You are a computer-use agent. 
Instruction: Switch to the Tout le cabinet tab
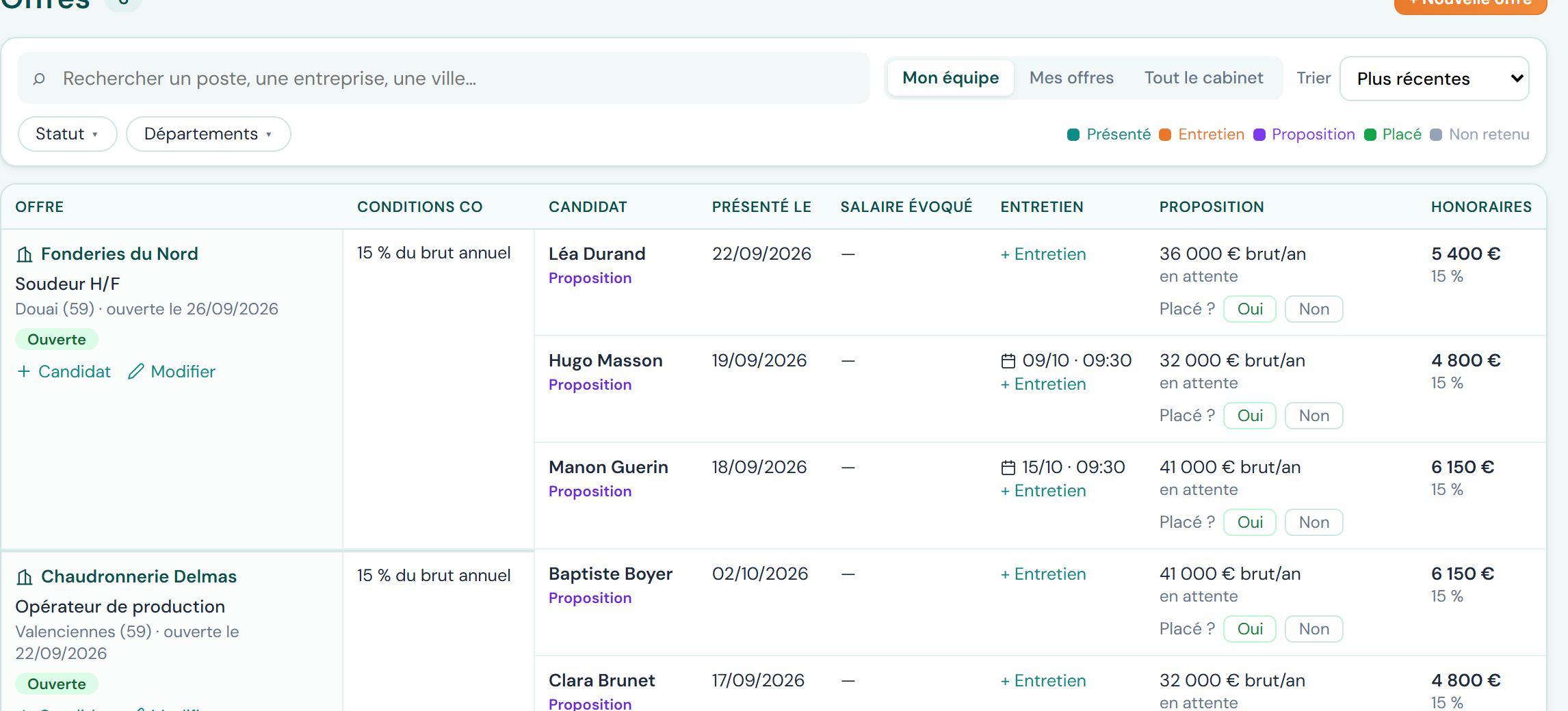(x=1203, y=78)
